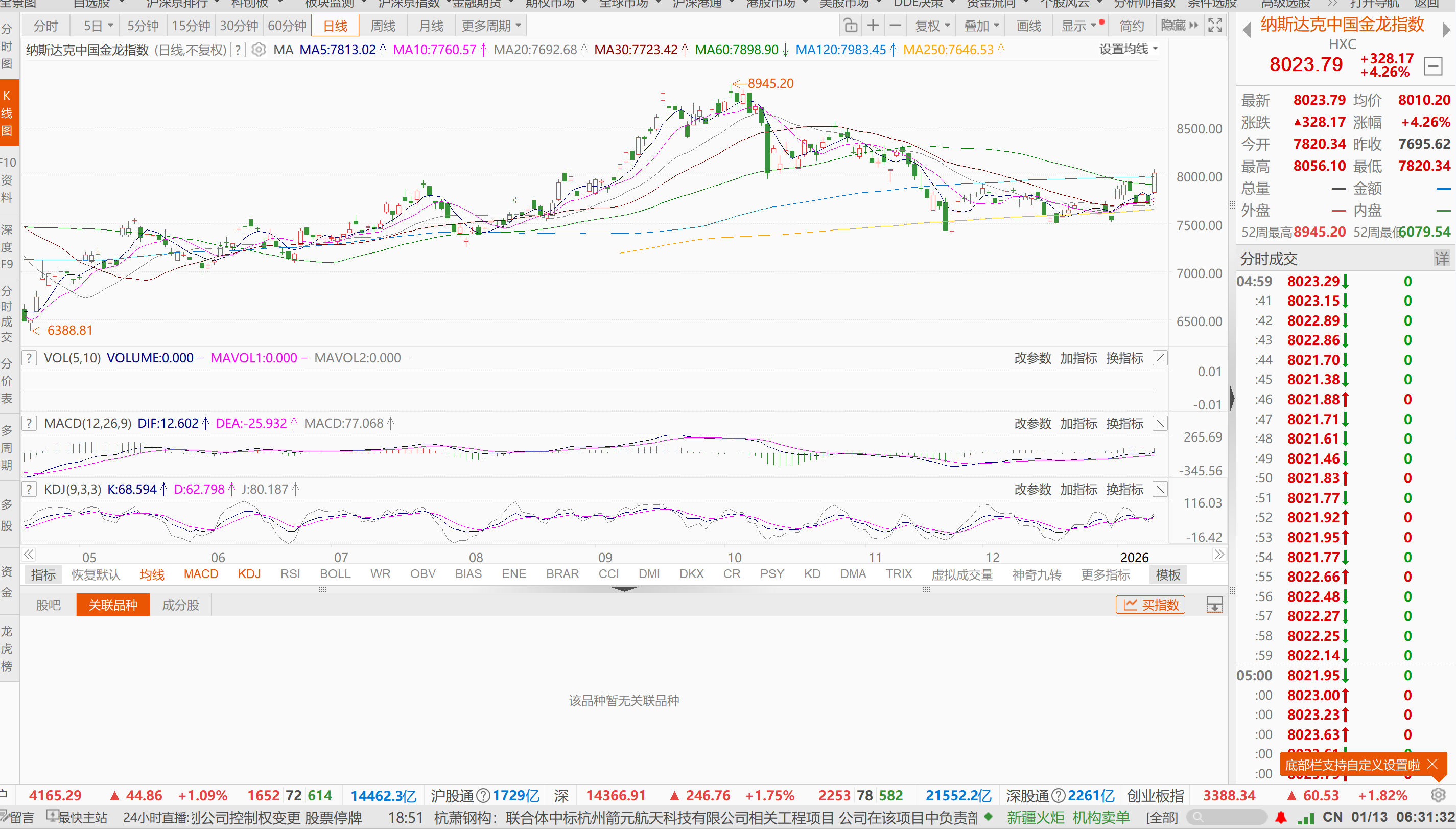Zoom out chart with minus icon
The image size is (1456, 829).
point(895,26)
